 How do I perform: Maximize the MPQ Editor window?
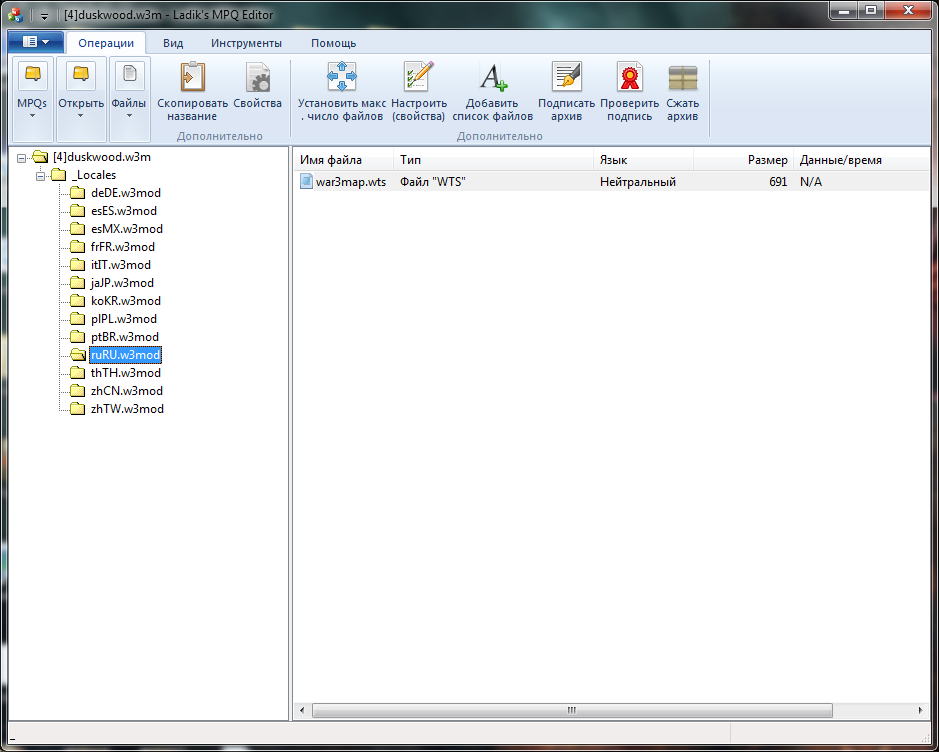(x=871, y=10)
